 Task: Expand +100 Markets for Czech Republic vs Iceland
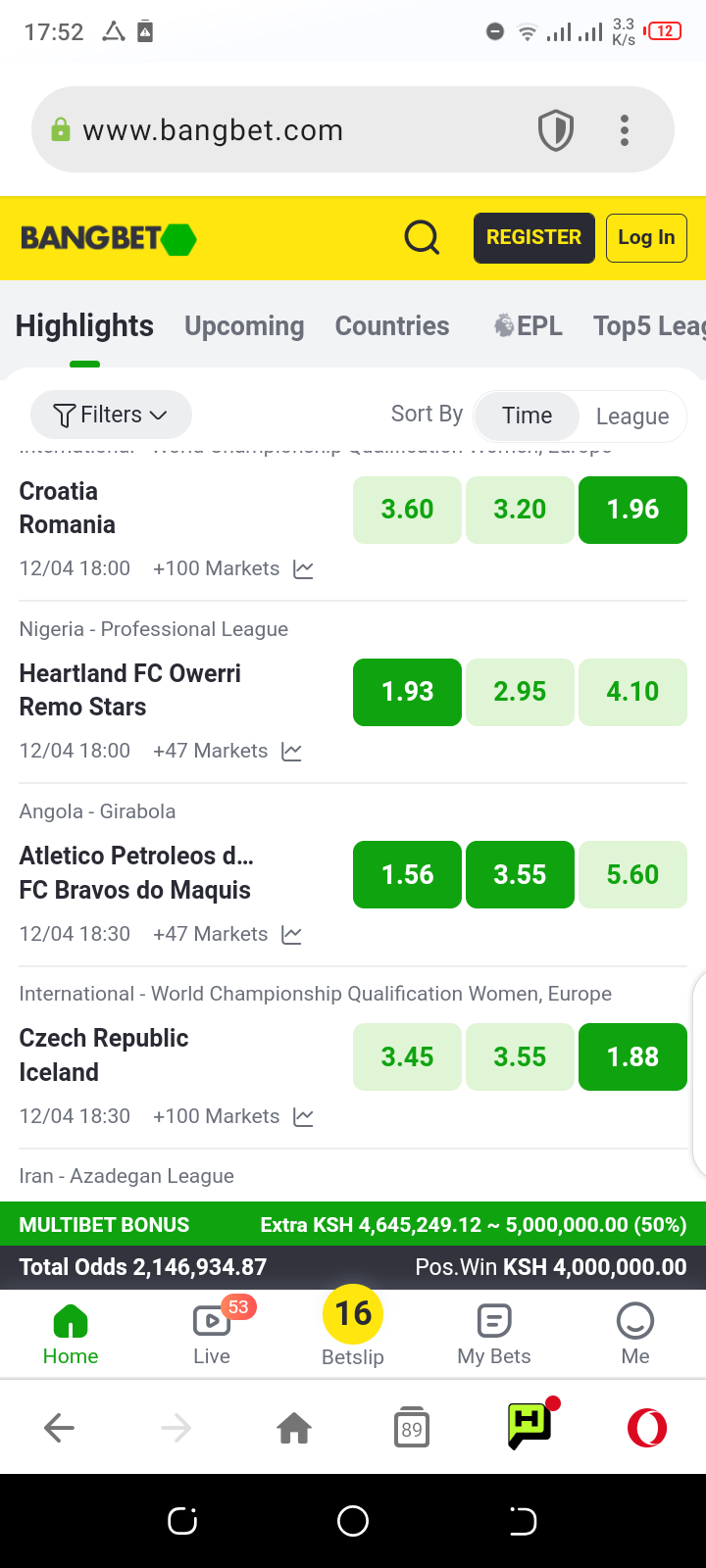216,1116
